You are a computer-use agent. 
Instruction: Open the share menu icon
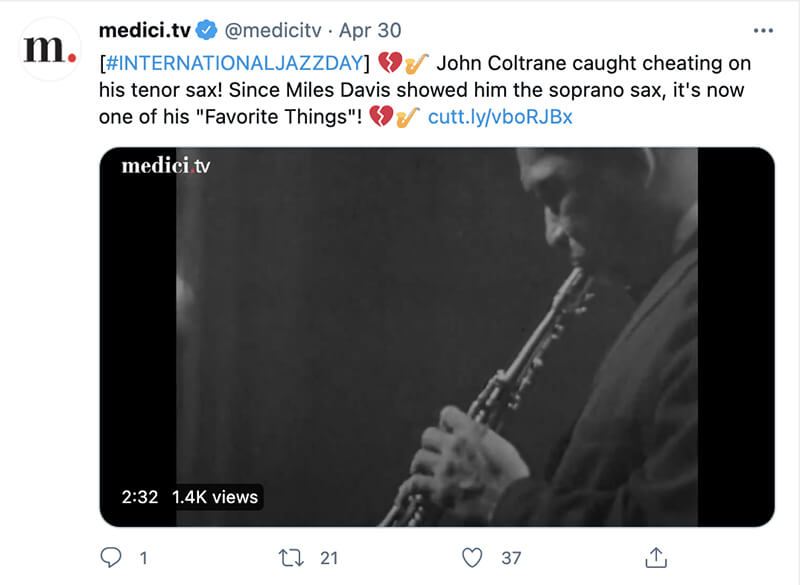(x=655, y=556)
